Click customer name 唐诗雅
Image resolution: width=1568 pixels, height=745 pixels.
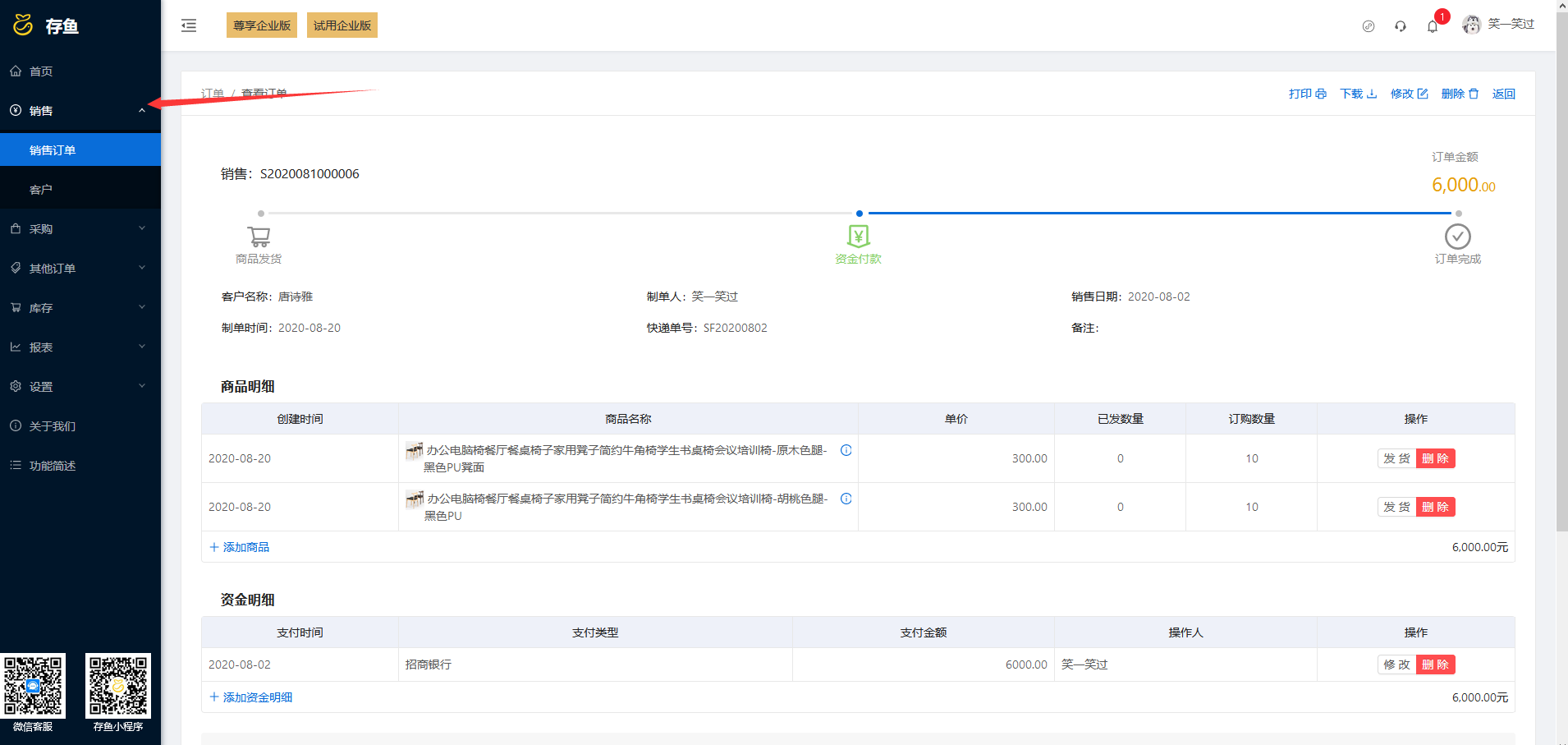click(x=296, y=297)
